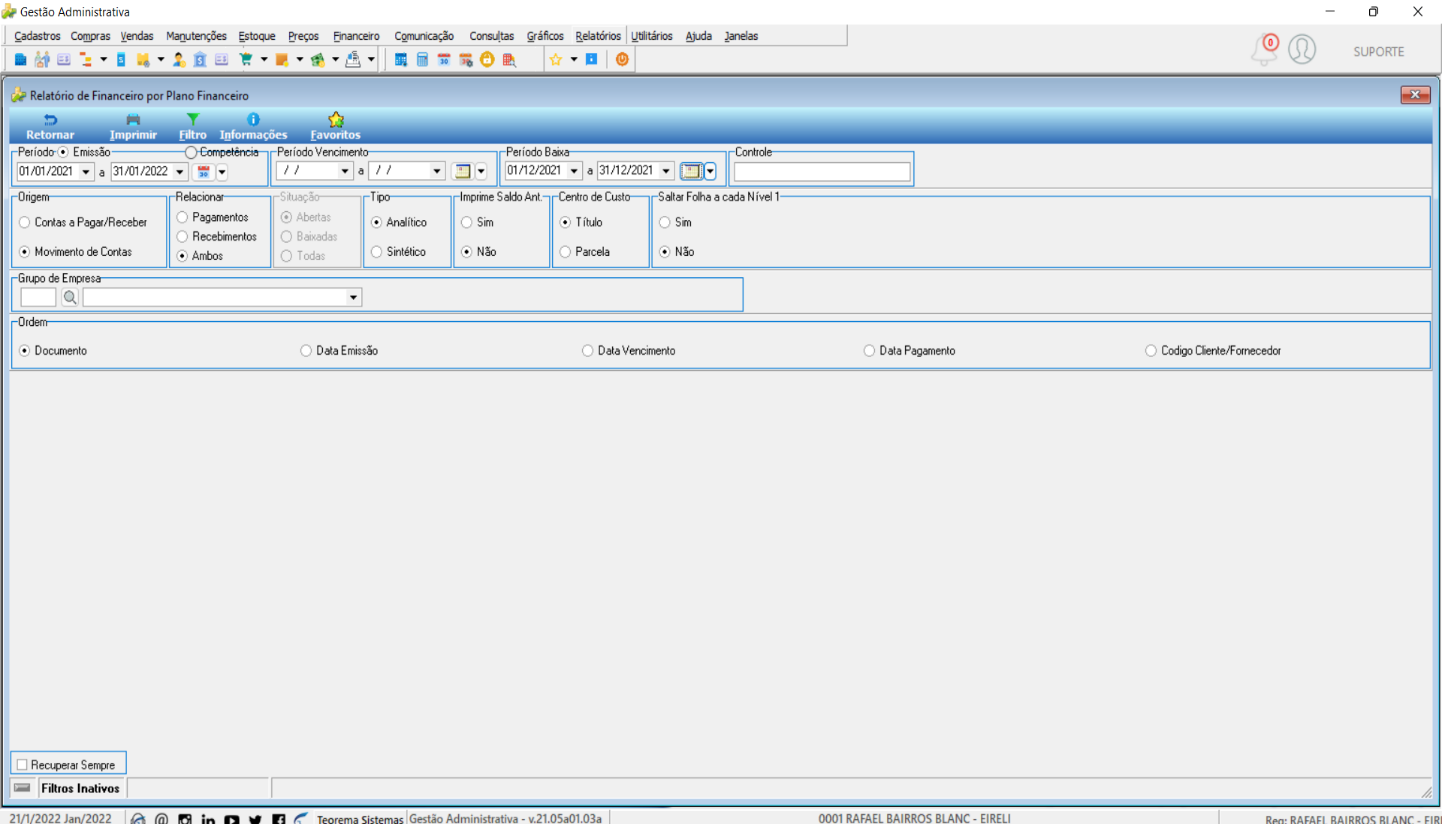Click the bank building toolbar icon

click(x=200, y=60)
